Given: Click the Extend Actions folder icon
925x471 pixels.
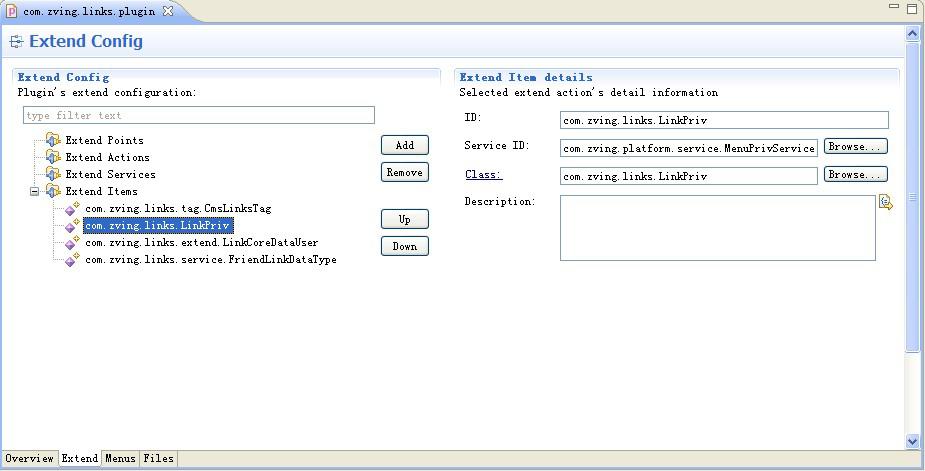Looking at the screenshot, I should (53, 157).
